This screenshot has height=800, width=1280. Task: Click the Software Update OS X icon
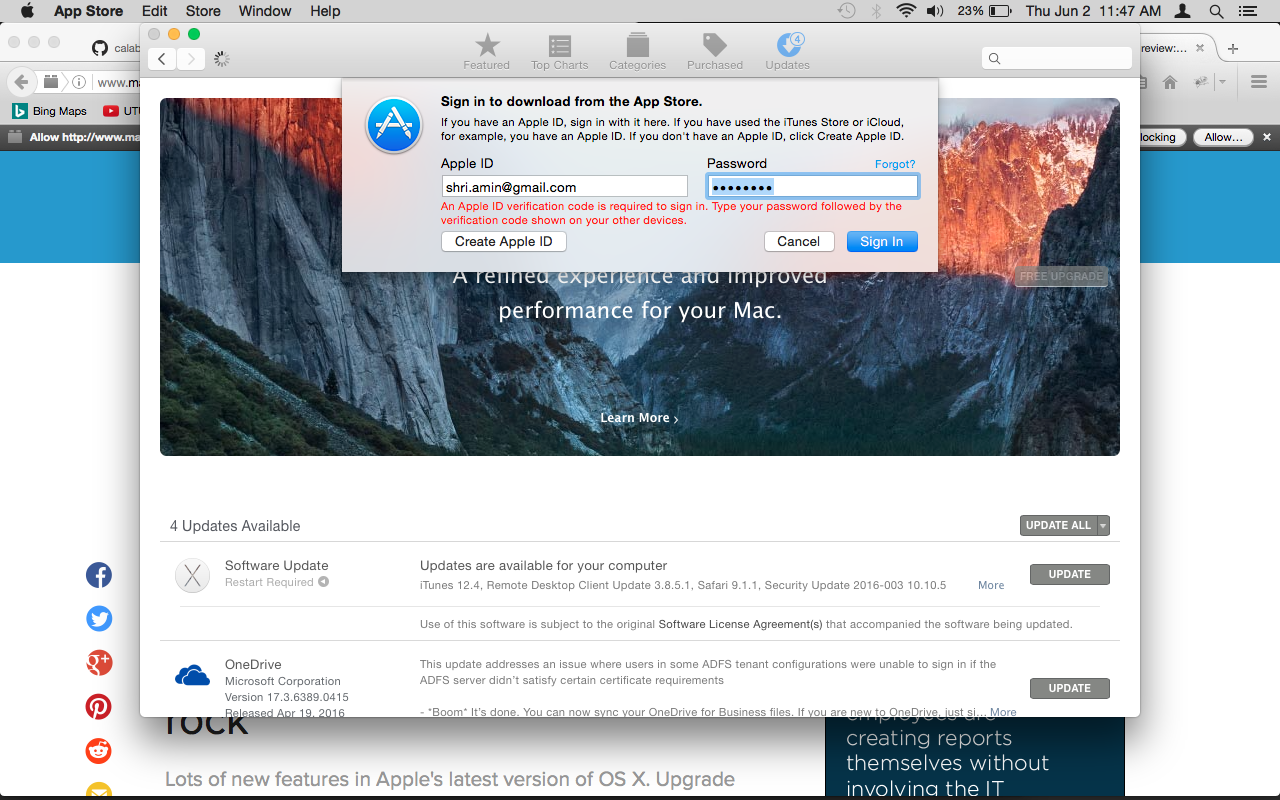point(192,576)
